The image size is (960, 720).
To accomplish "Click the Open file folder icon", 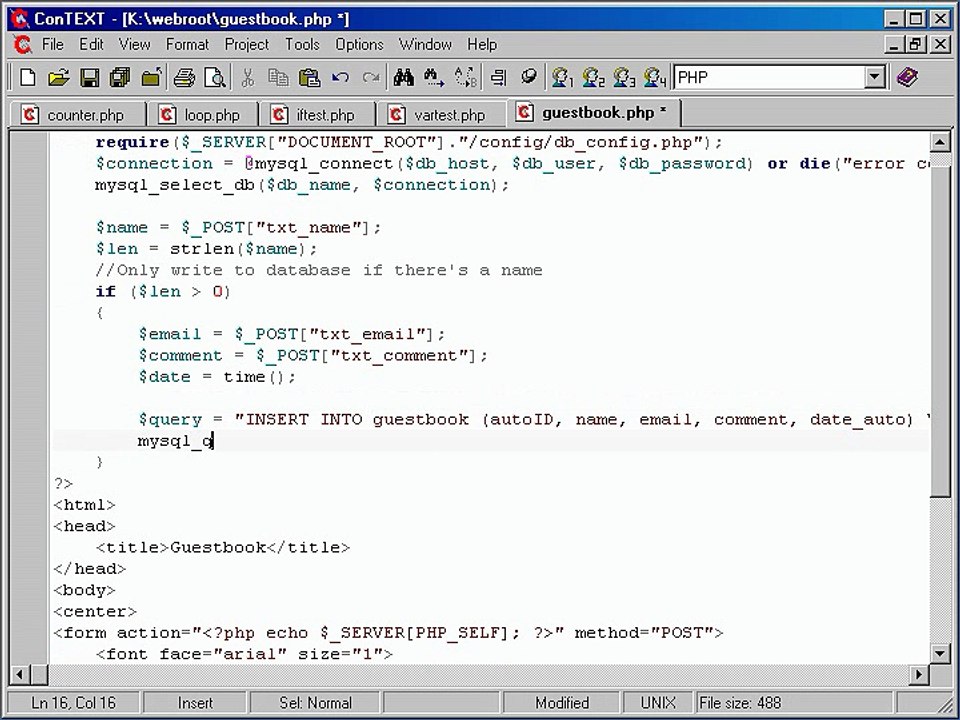I will [59, 78].
